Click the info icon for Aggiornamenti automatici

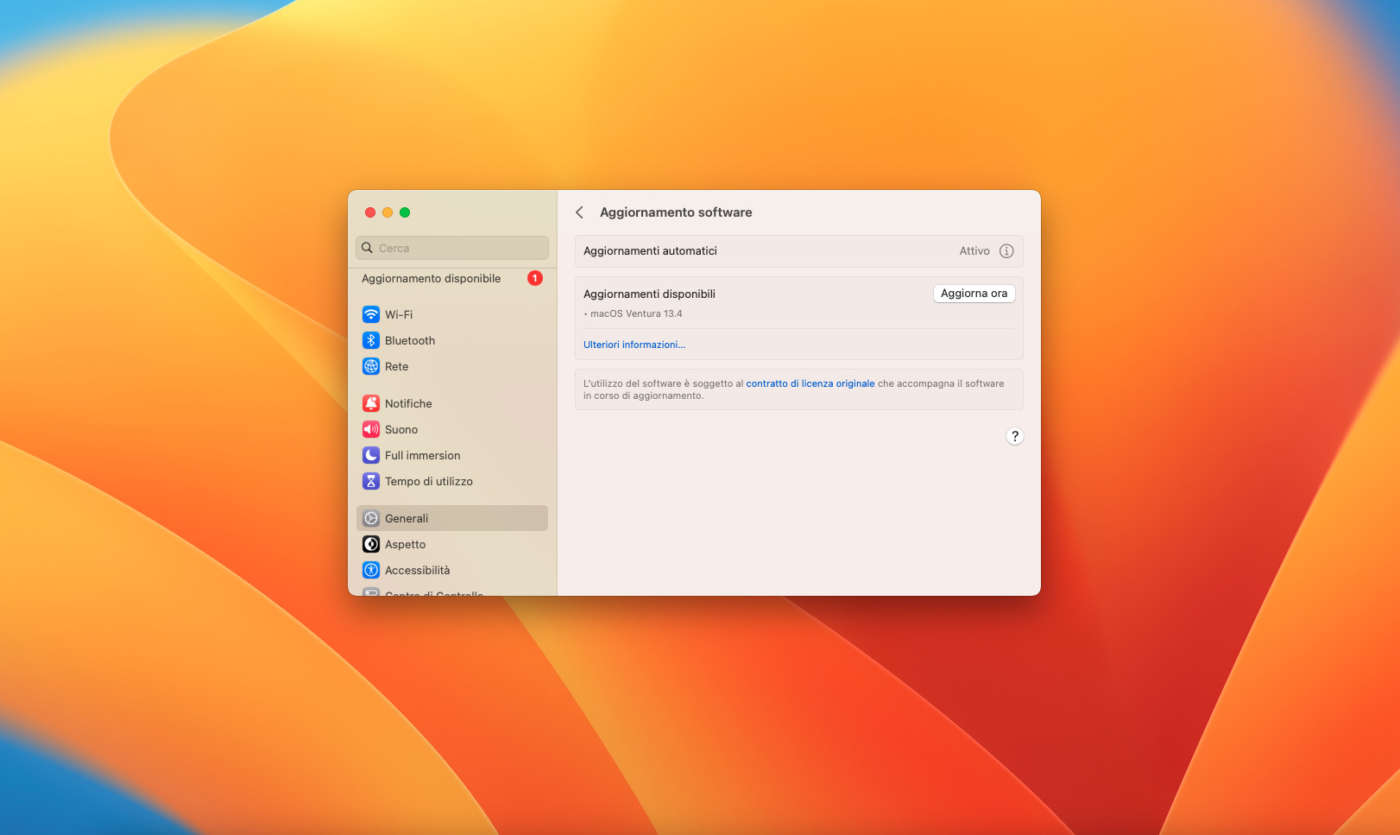(1006, 251)
